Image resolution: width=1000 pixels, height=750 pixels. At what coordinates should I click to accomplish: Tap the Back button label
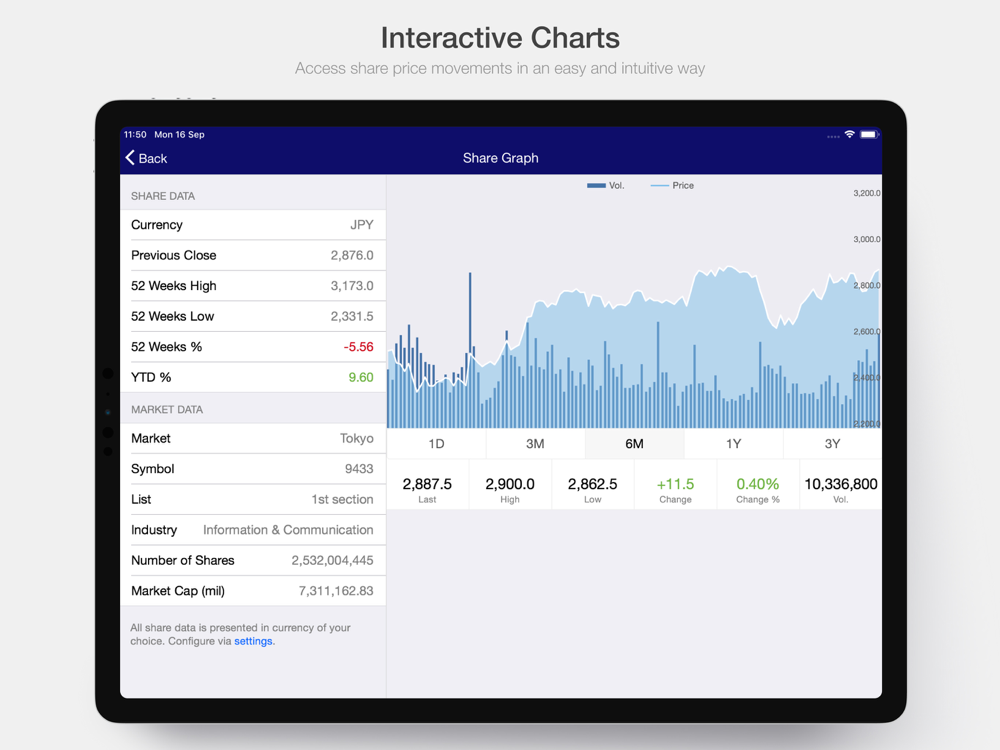pyautogui.click(x=153, y=158)
